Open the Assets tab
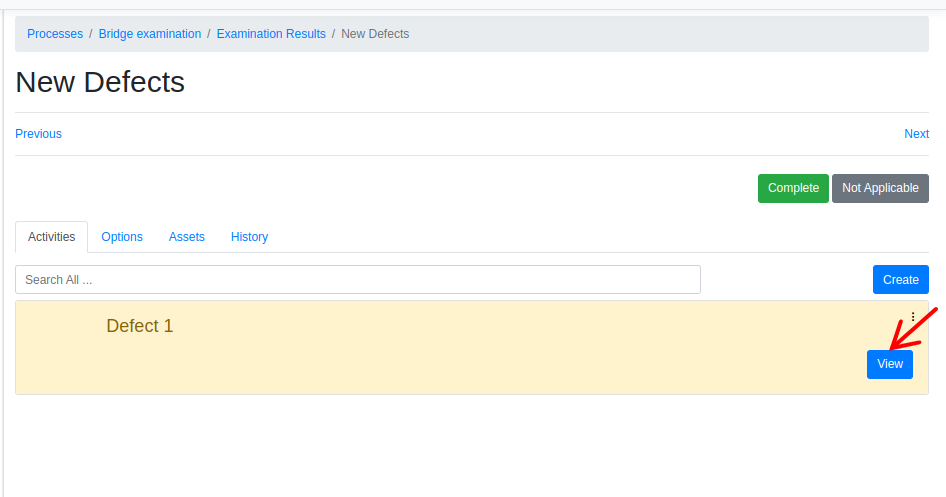 [x=187, y=237]
